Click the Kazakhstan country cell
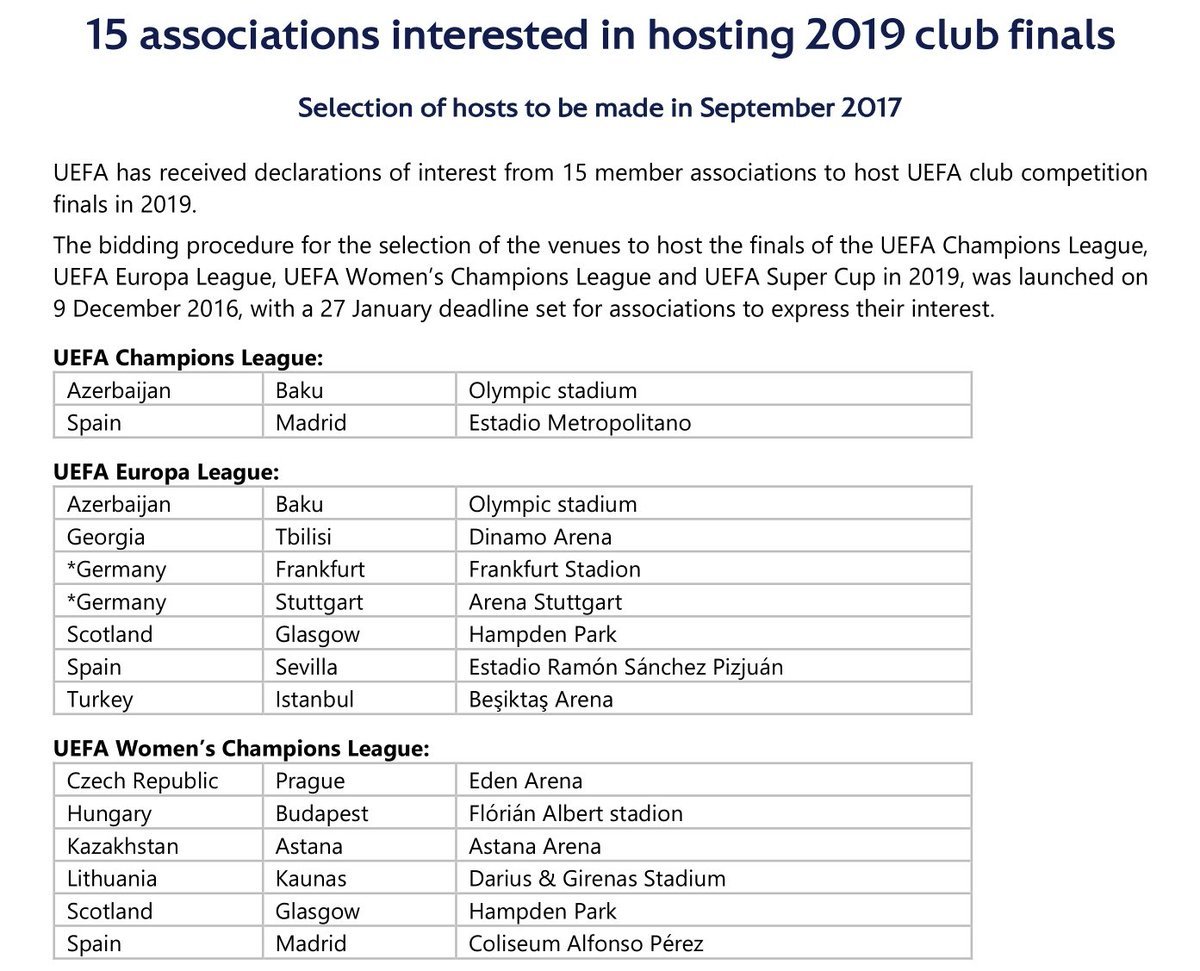The image size is (1200, 971). [159, 846]
